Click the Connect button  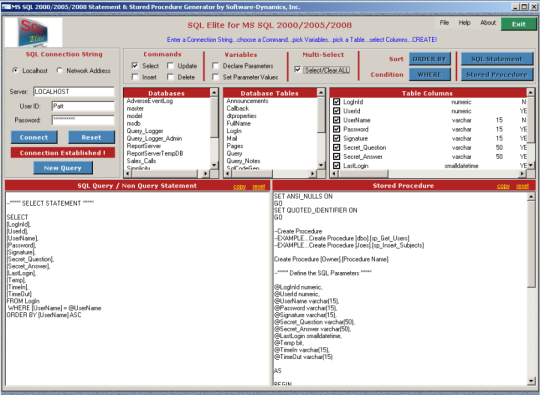click(34, 137)
